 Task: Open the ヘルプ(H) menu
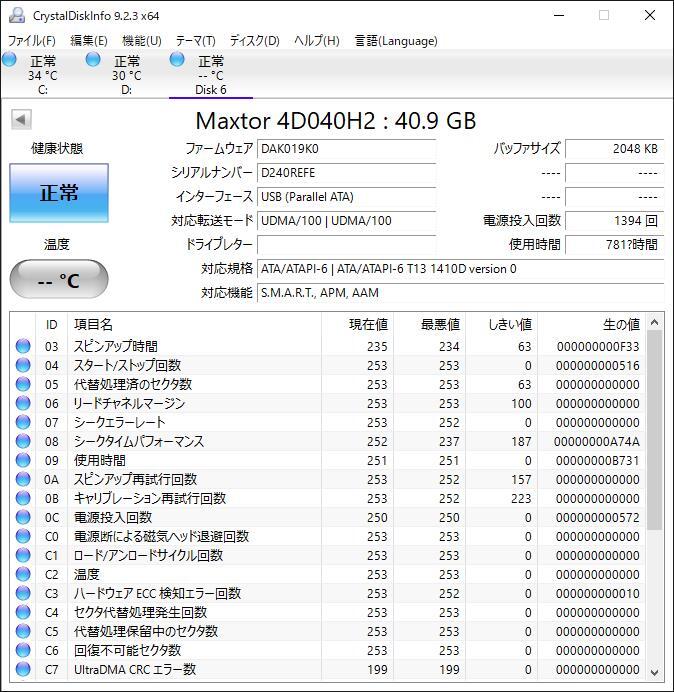(x=317, y=41)
